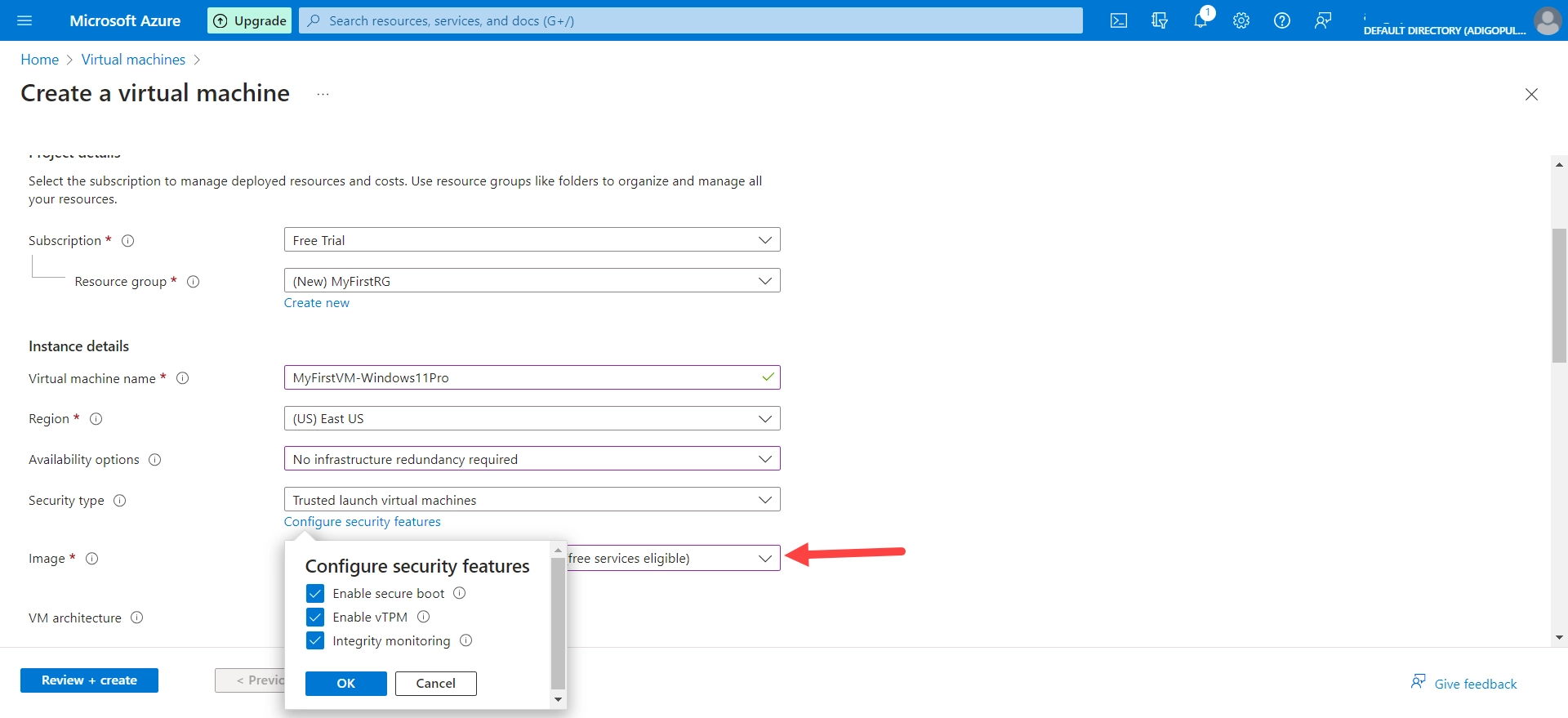This screenshot has height=718, width=1568.
Task: Open the notifications bell
Action: coord(1200,20)
